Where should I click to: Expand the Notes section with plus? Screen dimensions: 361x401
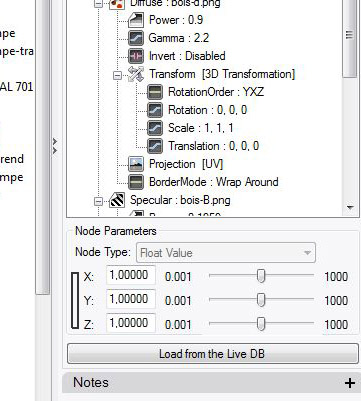350,383
